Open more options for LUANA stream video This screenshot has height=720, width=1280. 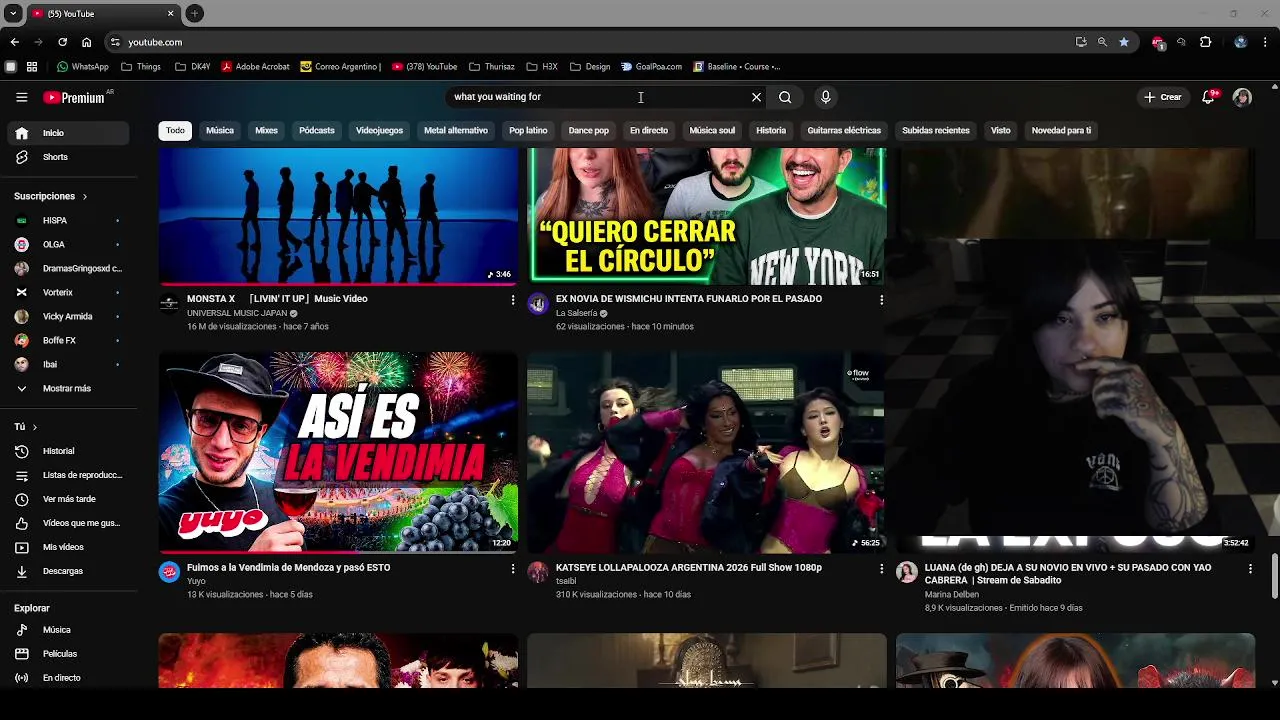tap(1250, 568)
